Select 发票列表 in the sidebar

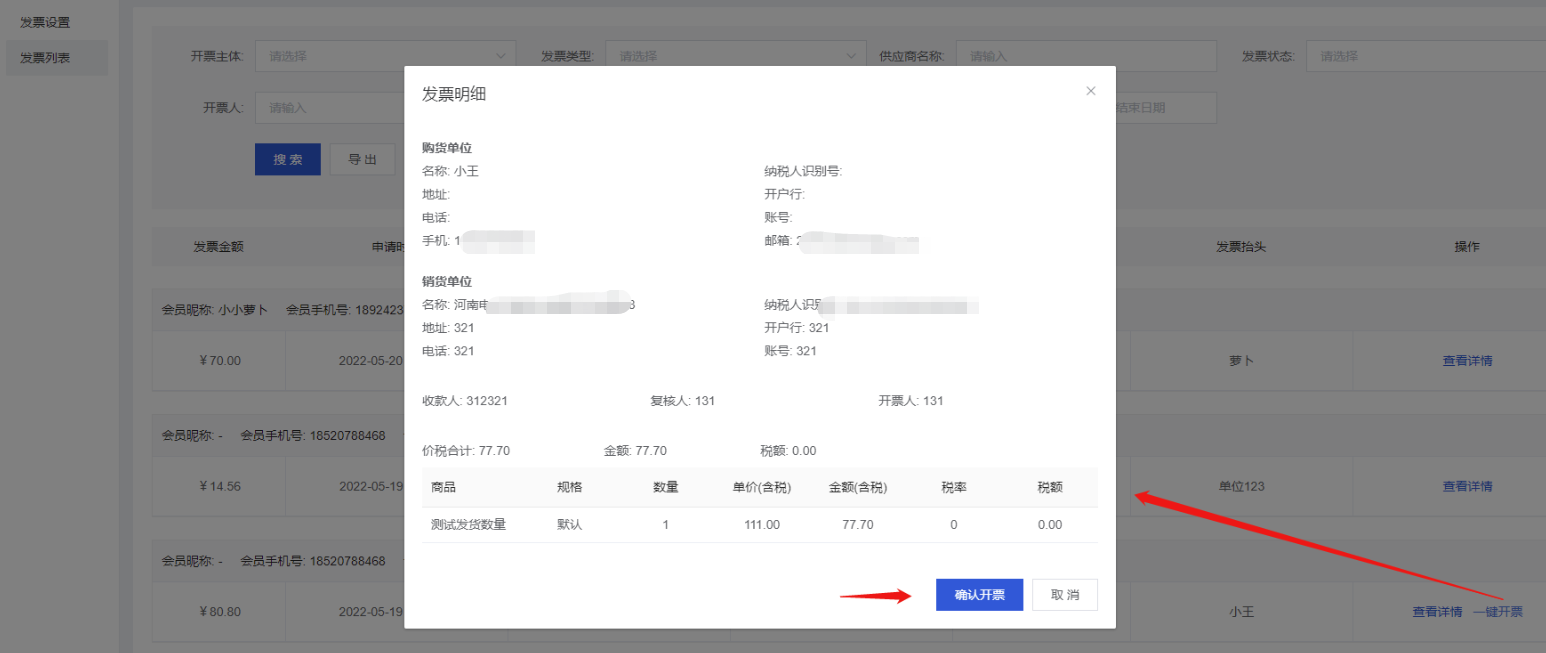point(45,58)
